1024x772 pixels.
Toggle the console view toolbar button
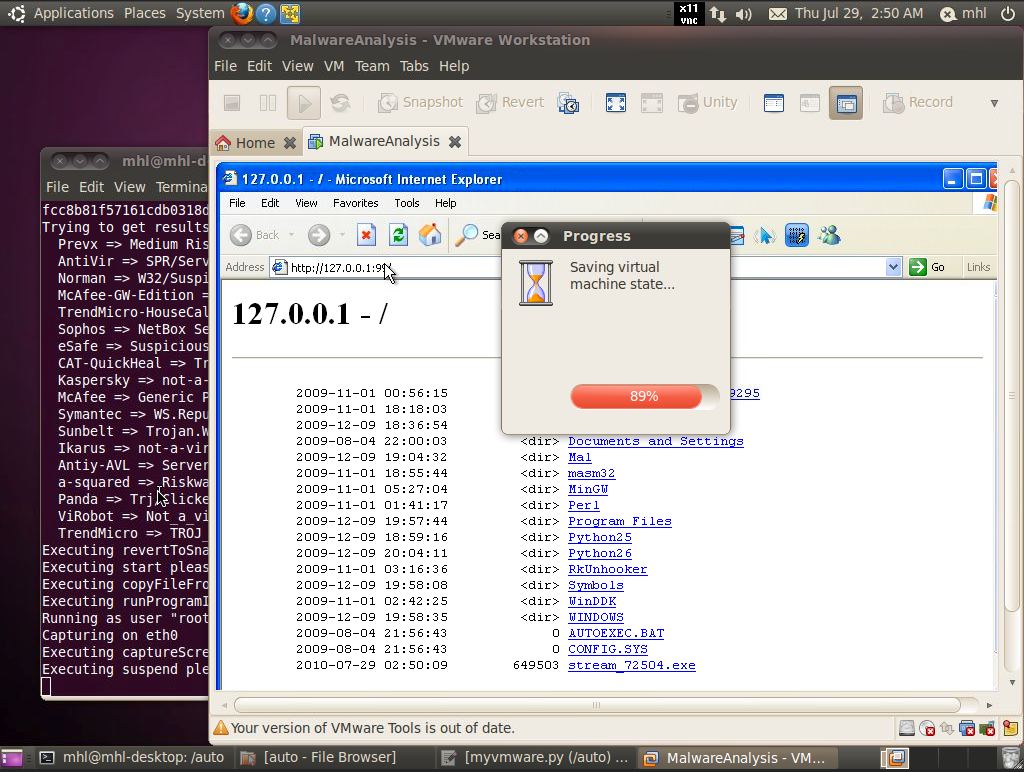[845, 103]
